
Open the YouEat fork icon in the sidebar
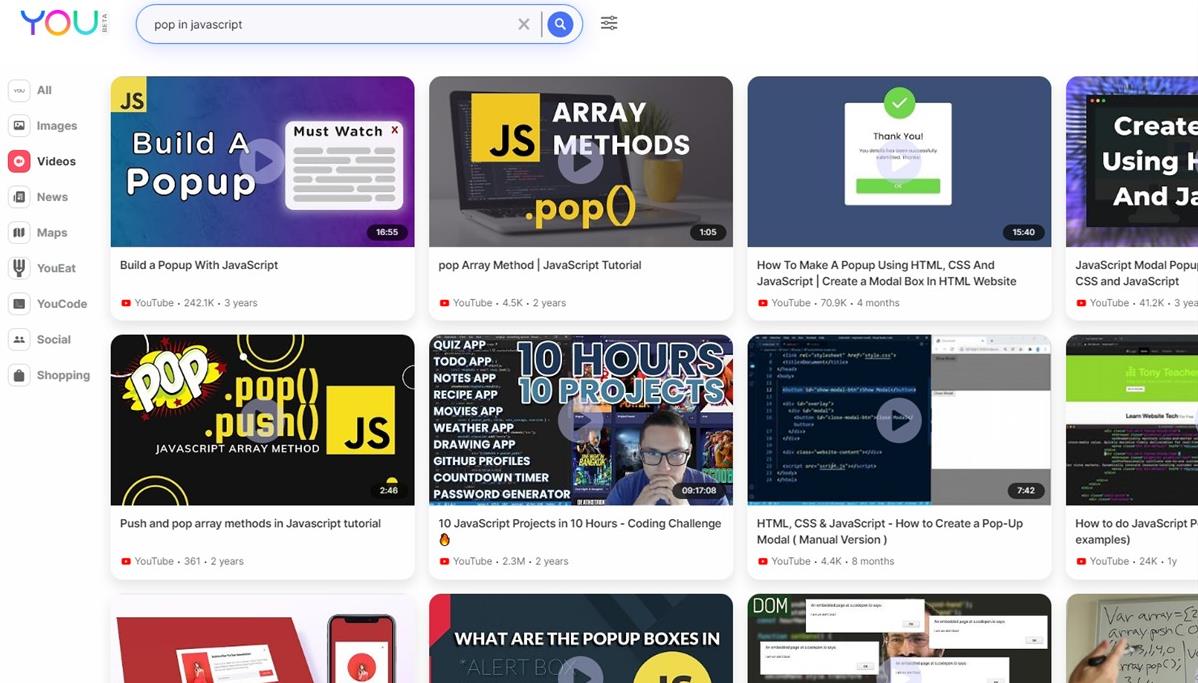pos(19,268)
